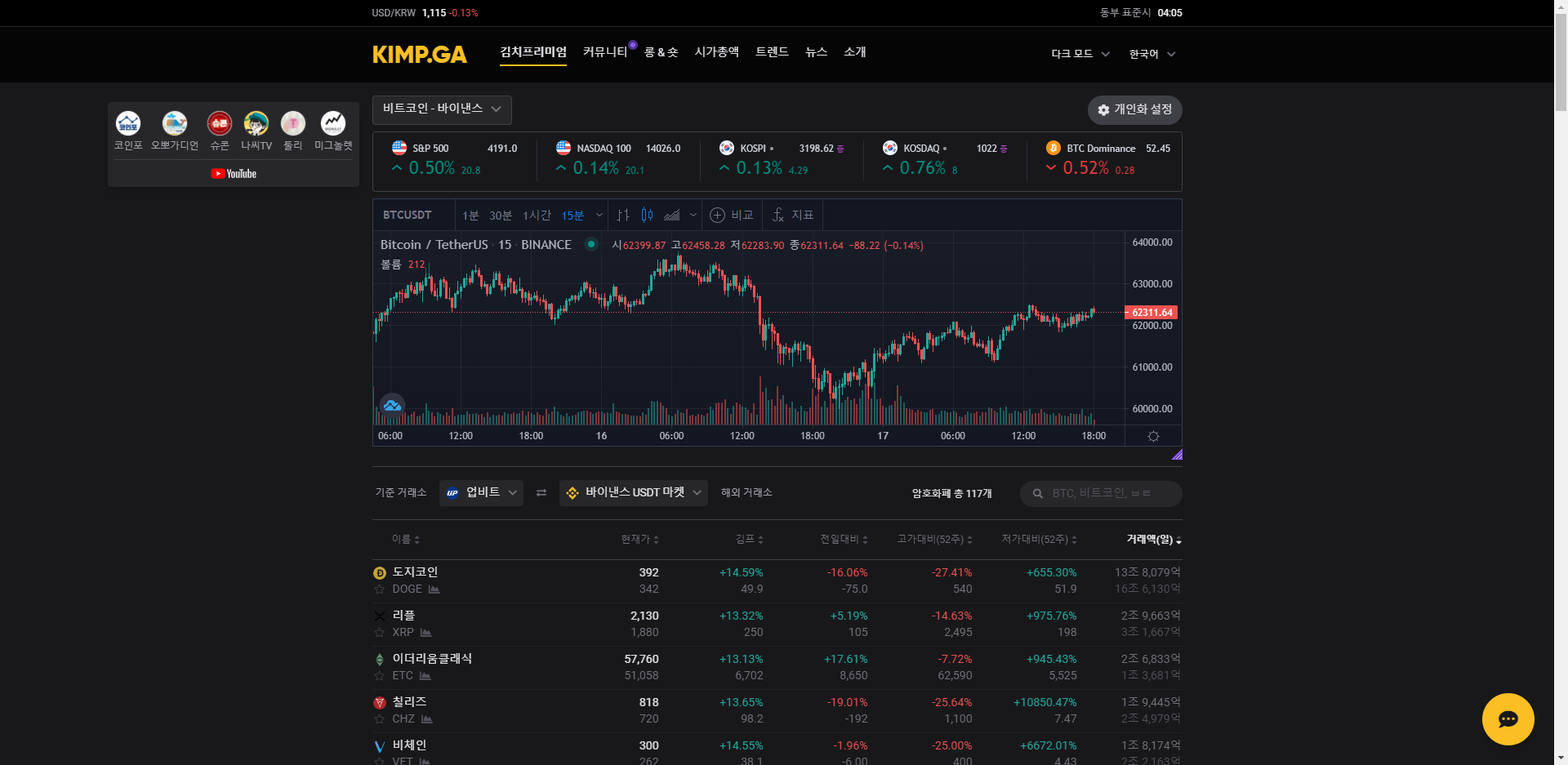
Task: Select the area chart style icon
Action: pyautogui.click(x=671, y=215)
